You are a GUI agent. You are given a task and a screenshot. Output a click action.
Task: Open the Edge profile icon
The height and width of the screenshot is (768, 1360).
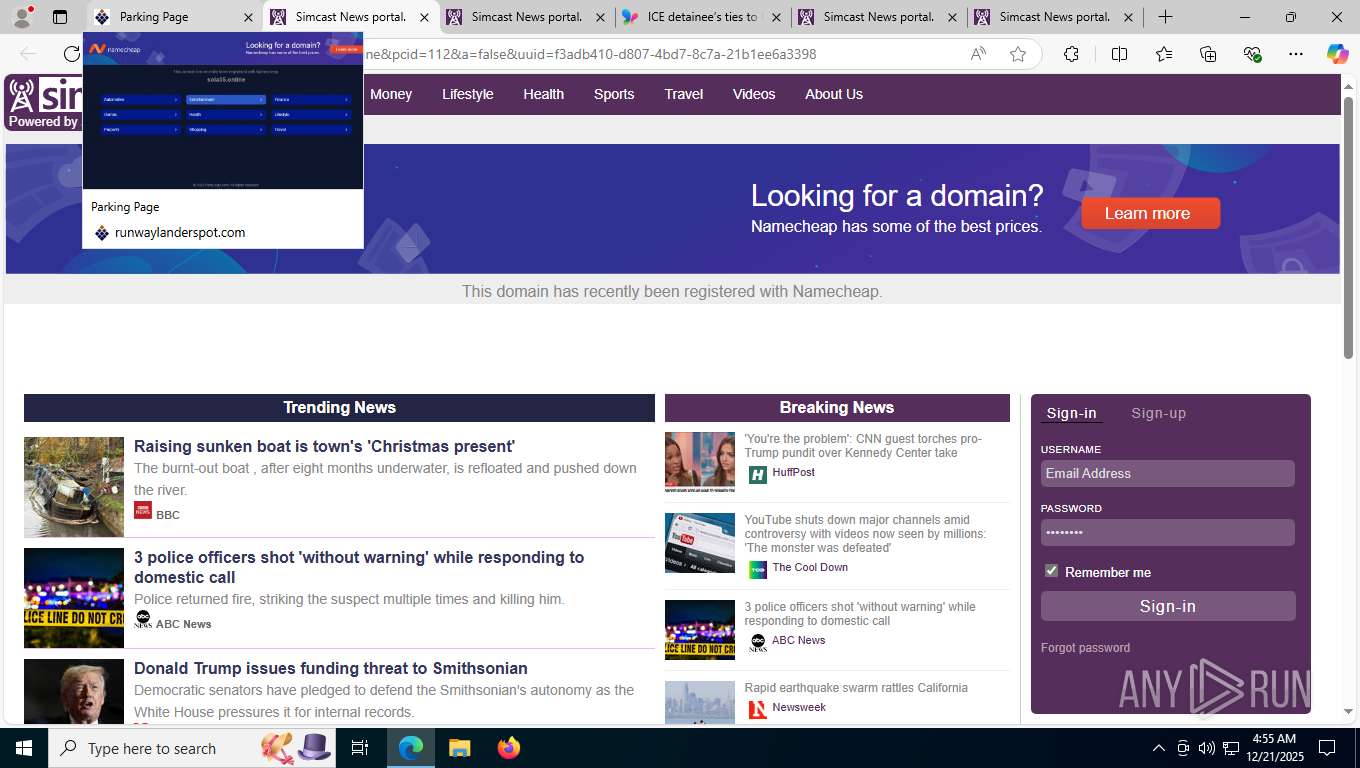coord(22,17)
